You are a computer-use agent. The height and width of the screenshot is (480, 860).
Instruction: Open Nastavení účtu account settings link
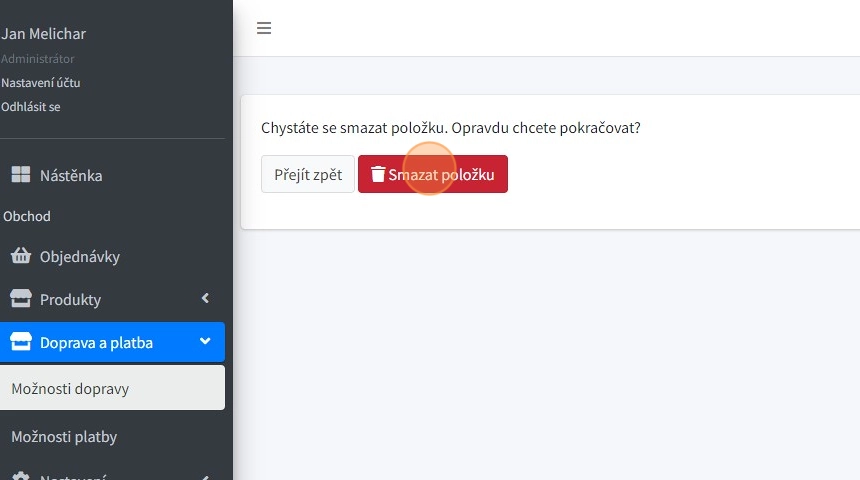tap(41, 83)
